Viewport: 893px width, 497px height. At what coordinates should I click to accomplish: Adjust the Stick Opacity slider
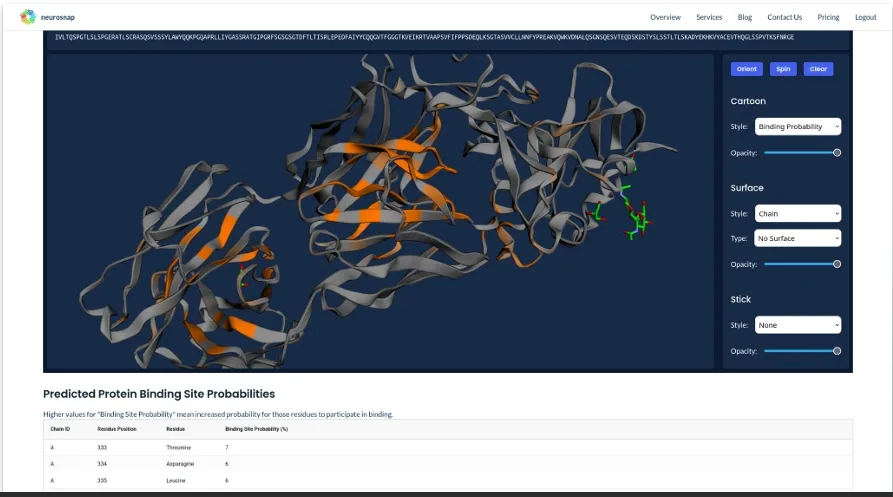[802, 351]
